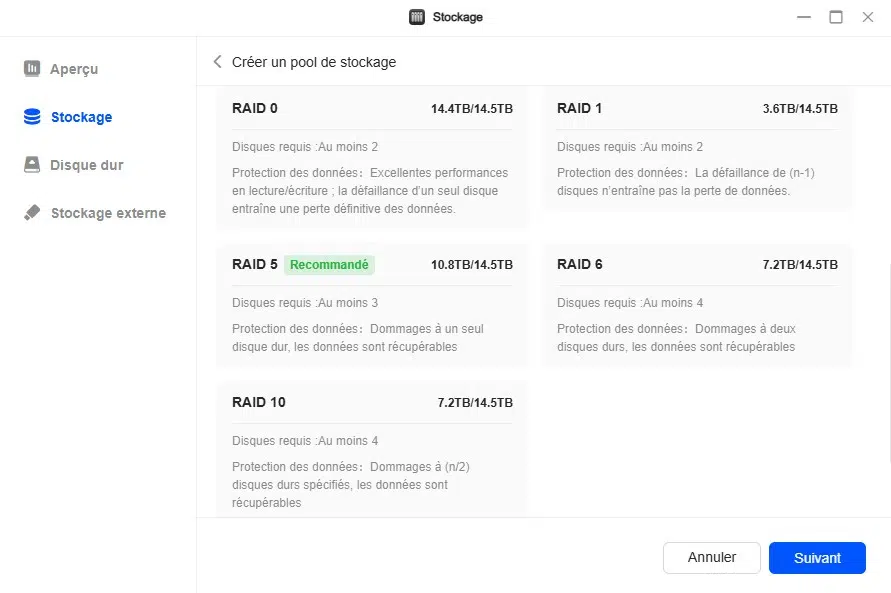Click the Aperçu overview icon in sidebar
This screenshot has height=593, width=891.
pos(32,69)
